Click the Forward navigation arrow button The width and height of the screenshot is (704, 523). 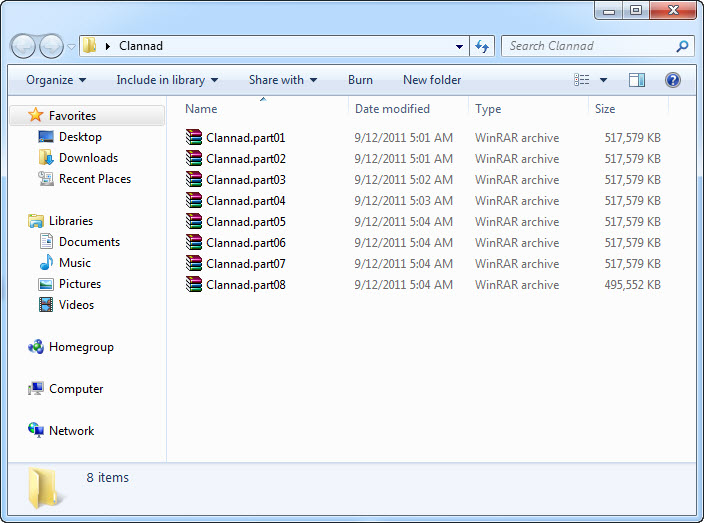pos(51,46)
